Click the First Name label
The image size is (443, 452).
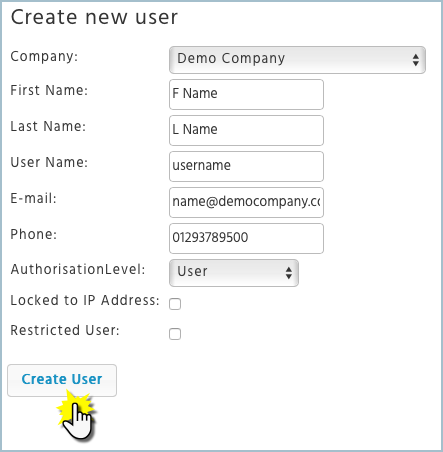point(49,90)
